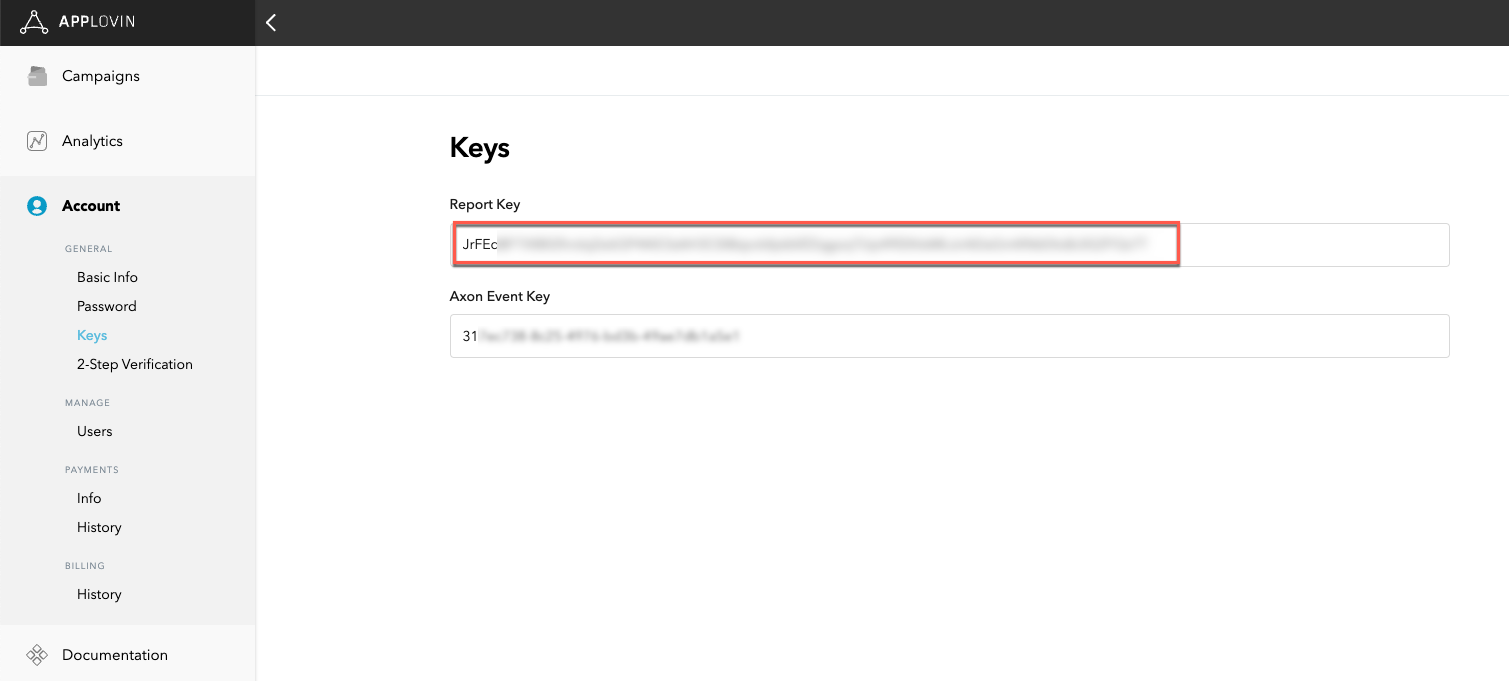Click the Axon Event Key field
The image size is (1509, 681).
point(949,337)
